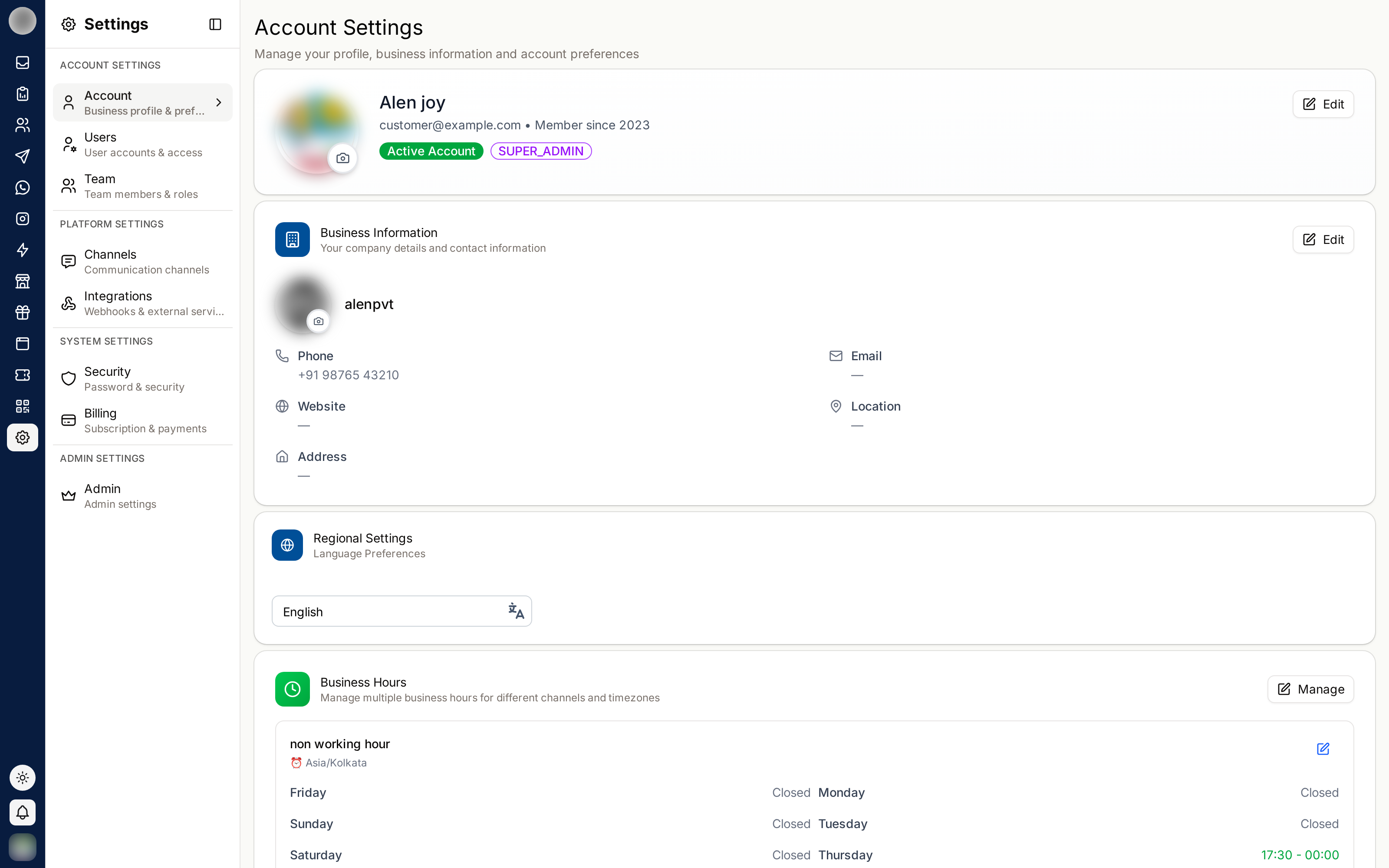Click the customer@example.com email text

click(x=450, y=125)
